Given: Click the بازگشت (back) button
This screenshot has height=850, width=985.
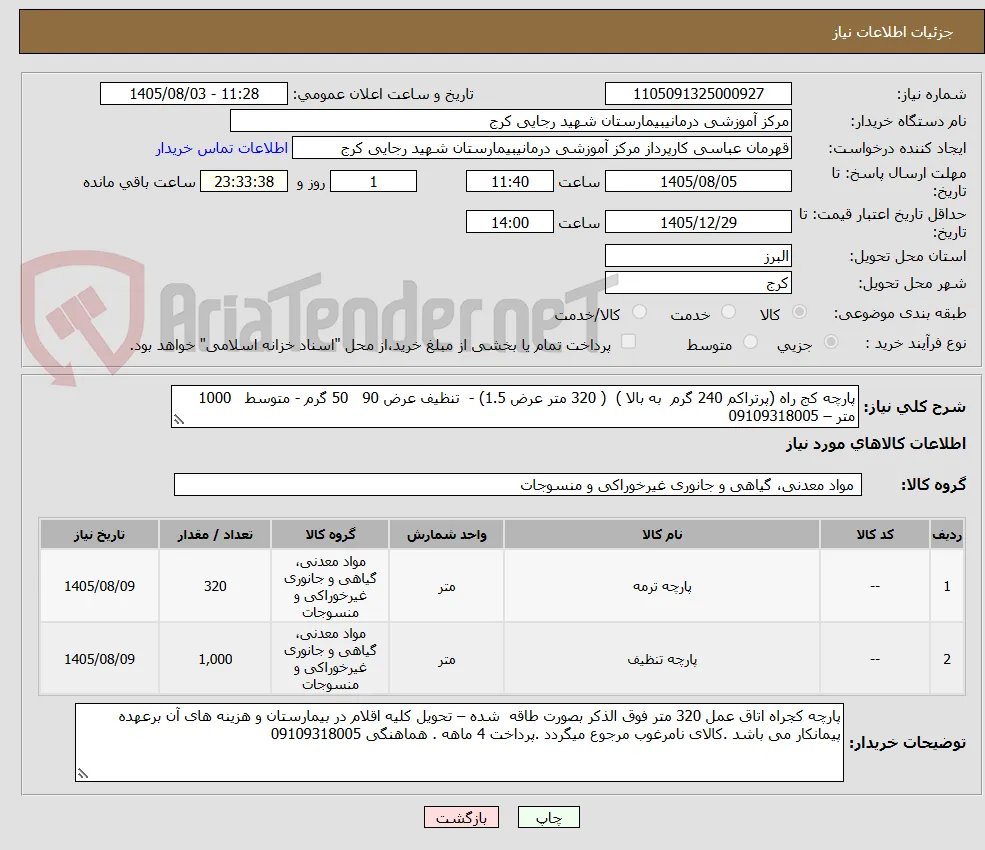Looking at the screenshot, I should coord(461,817).
